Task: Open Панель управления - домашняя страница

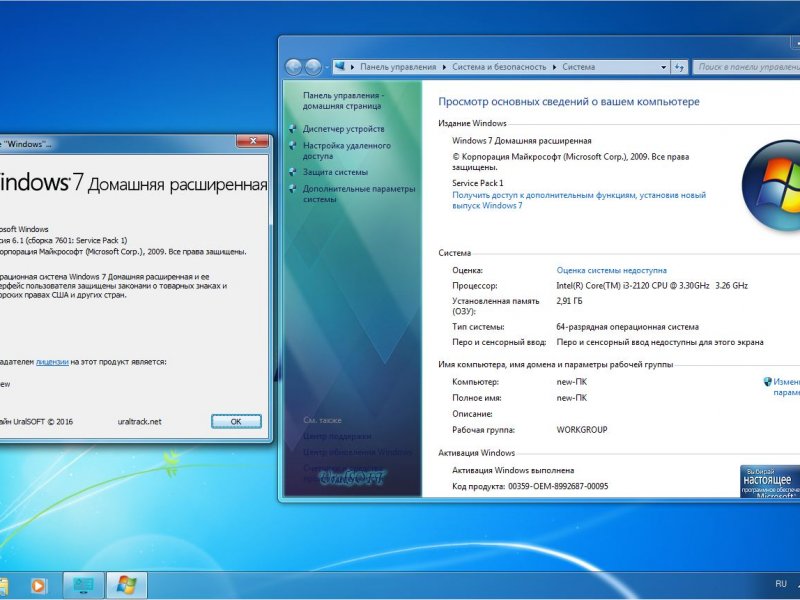Action: [343, 101]
